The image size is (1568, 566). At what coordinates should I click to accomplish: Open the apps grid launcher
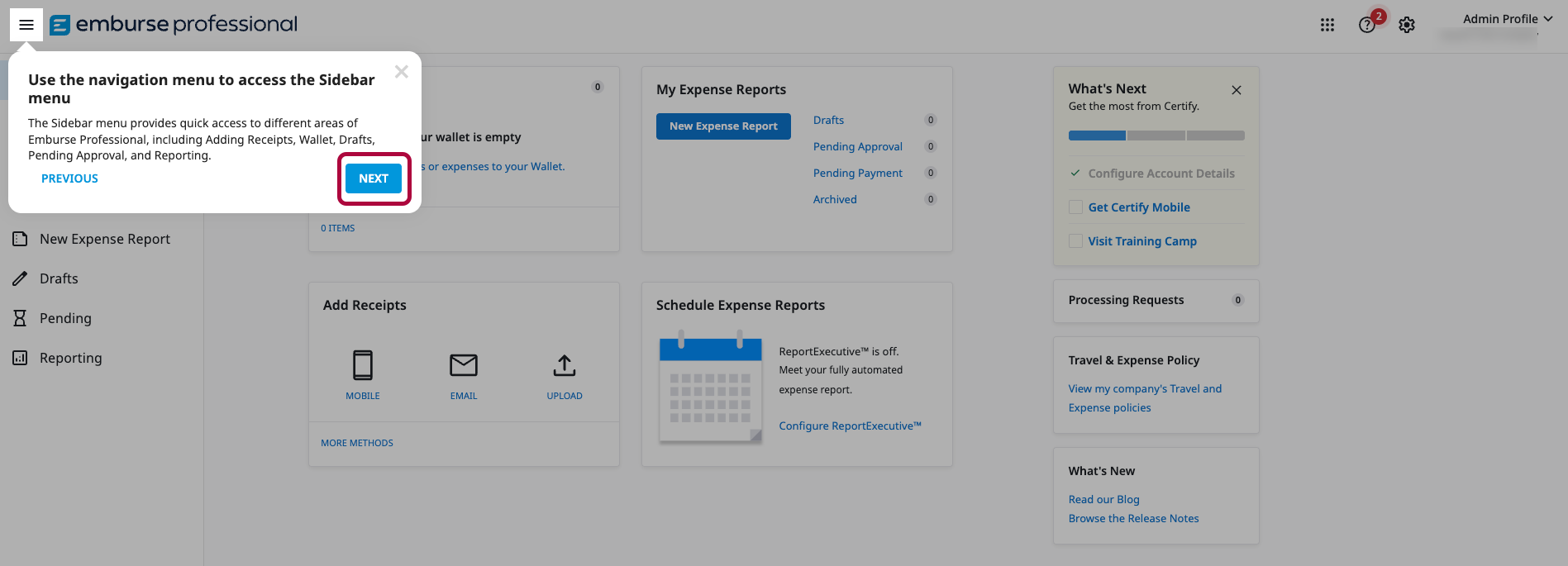tap(1327, 25)
